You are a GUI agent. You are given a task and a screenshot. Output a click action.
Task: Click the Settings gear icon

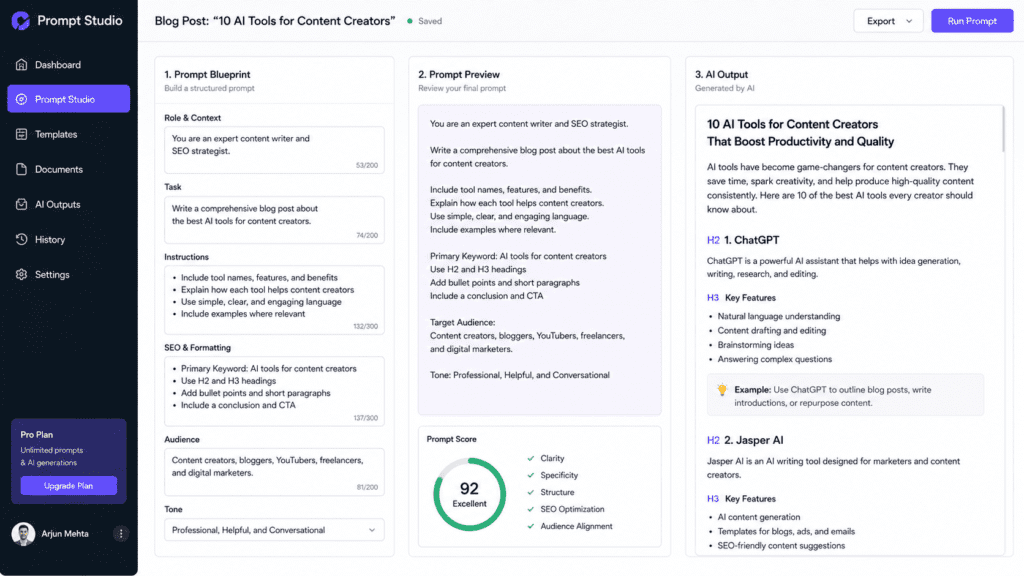click(22, 274)
